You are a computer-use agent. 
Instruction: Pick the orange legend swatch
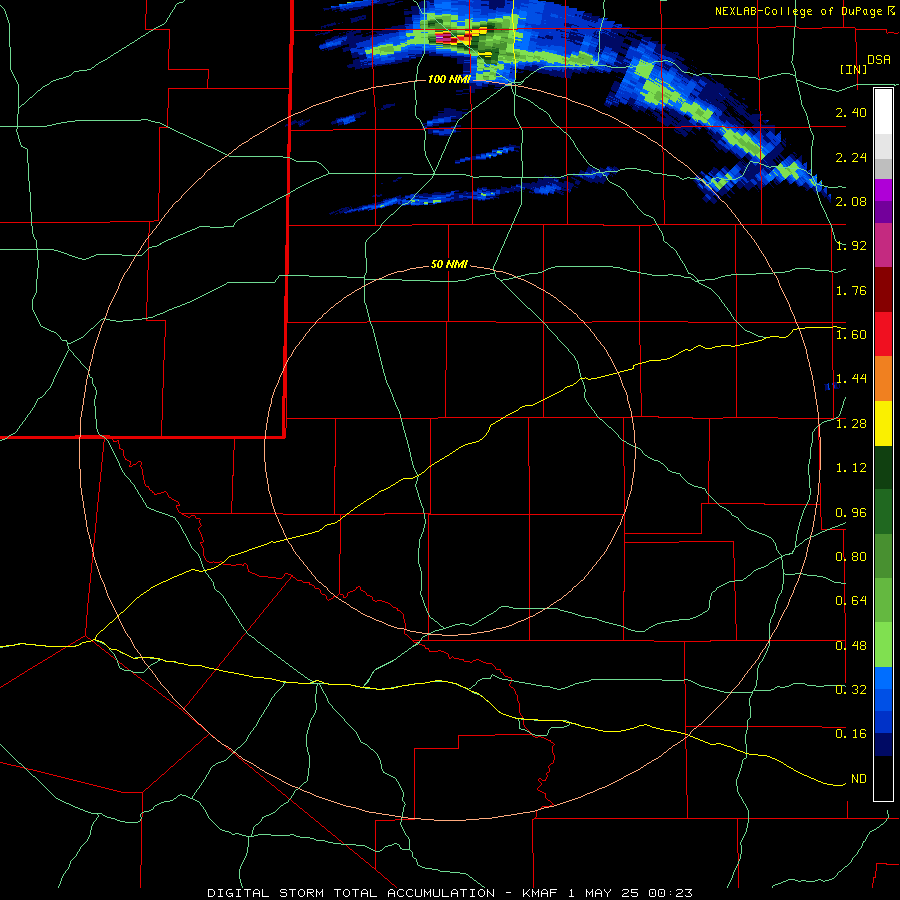click(883, 379)
